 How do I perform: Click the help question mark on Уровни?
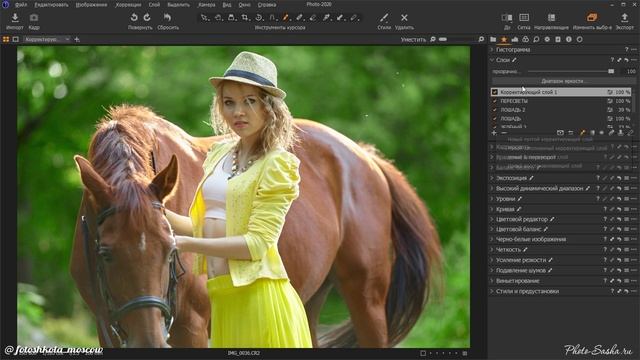click(598, 199)
